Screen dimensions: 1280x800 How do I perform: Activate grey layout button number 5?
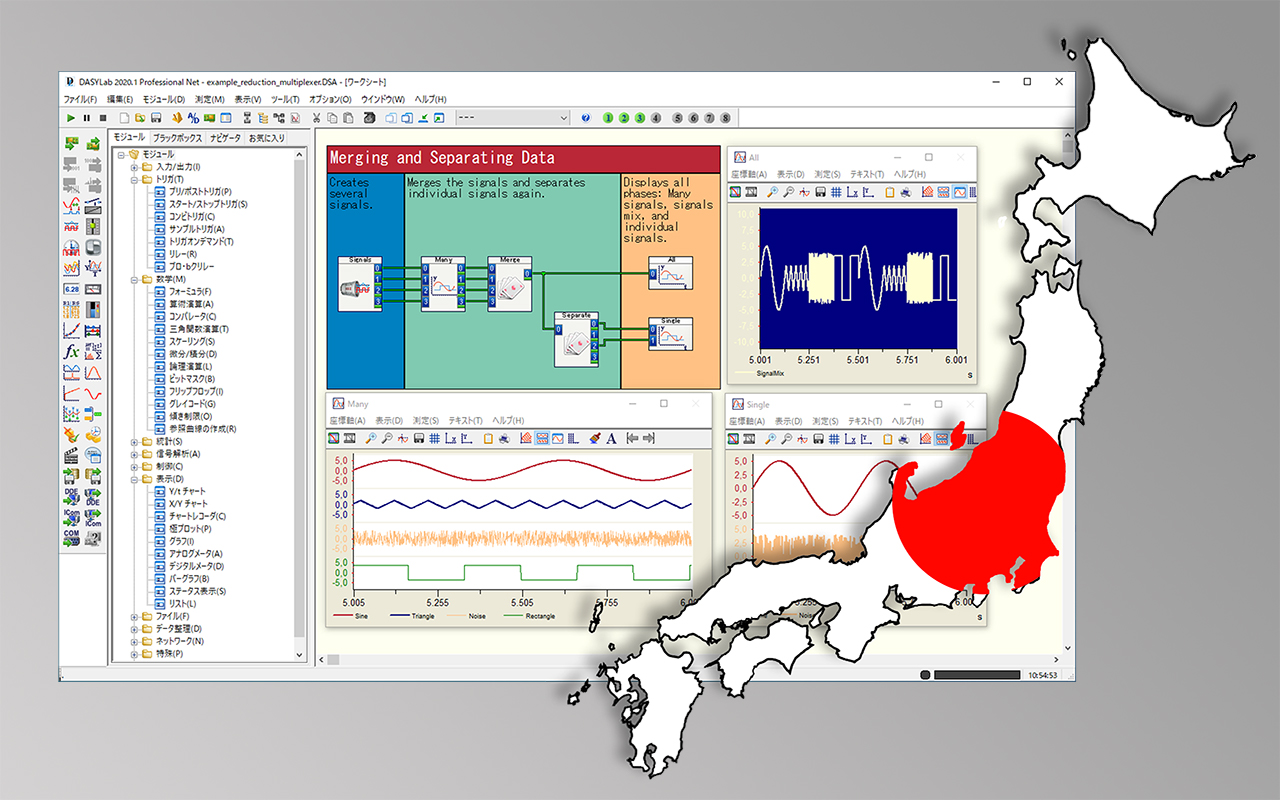[x=678, y=118]
